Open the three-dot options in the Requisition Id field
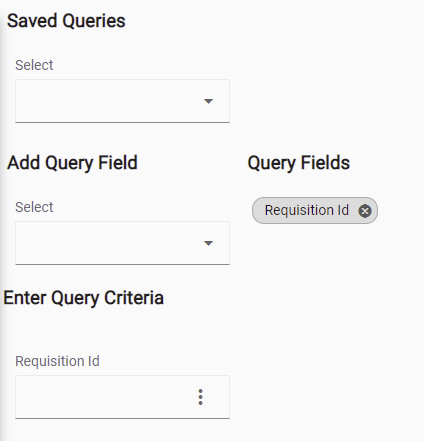424x441 pixels. [x=200, y=397]
